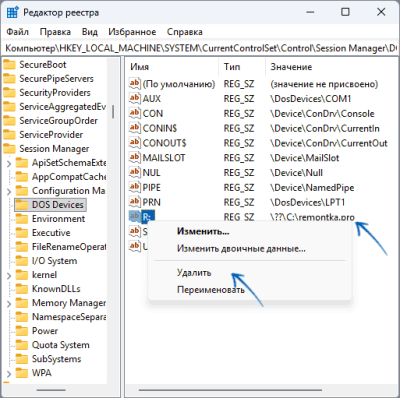Click the tree pane vertical scrollbar thumb
This screenshot has height=398, width=400.
(x=113, y=112)
